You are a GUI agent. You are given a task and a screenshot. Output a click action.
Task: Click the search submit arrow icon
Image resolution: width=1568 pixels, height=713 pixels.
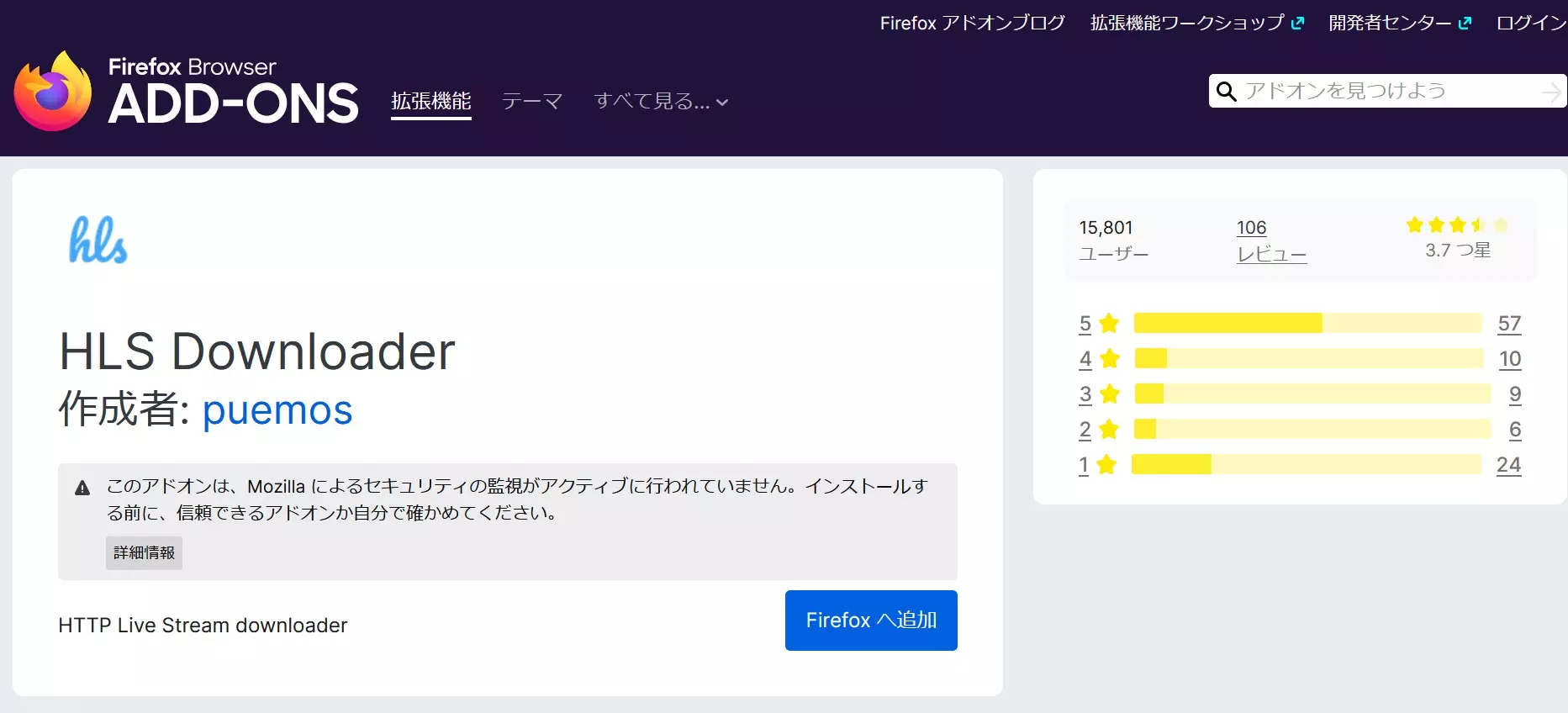point(1552,92)
